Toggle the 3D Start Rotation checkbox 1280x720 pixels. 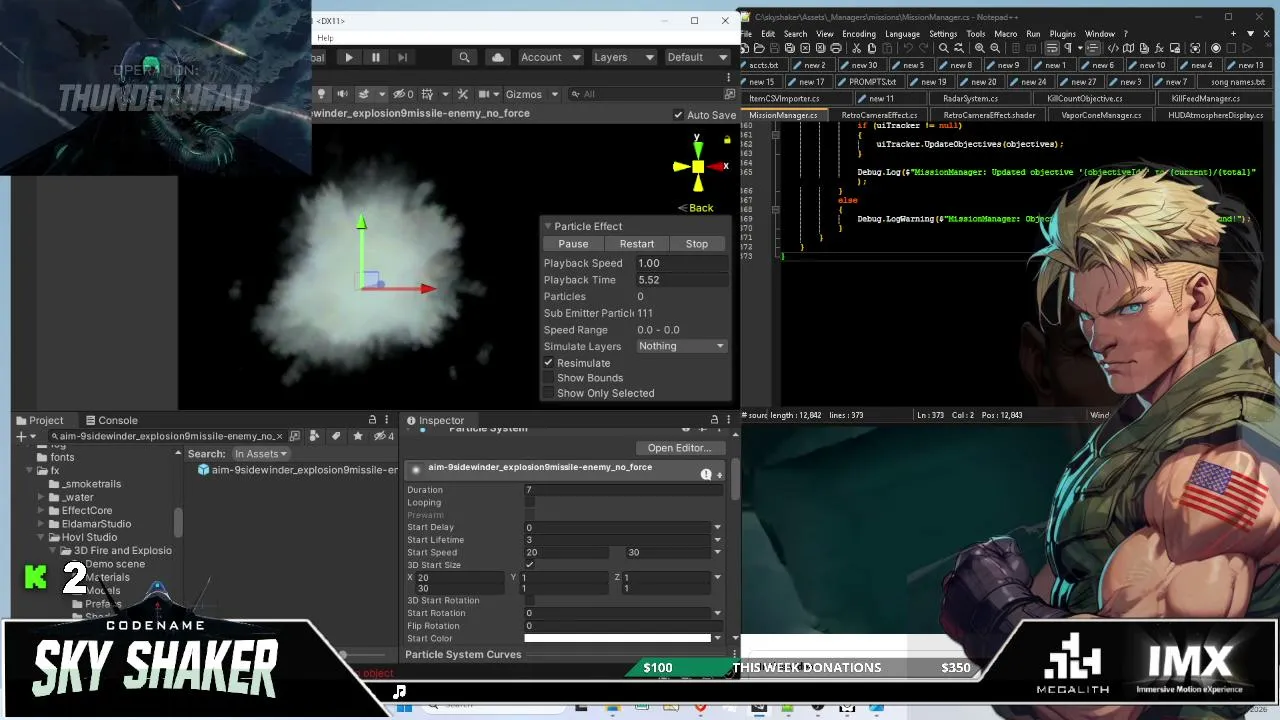coord(529,601)
